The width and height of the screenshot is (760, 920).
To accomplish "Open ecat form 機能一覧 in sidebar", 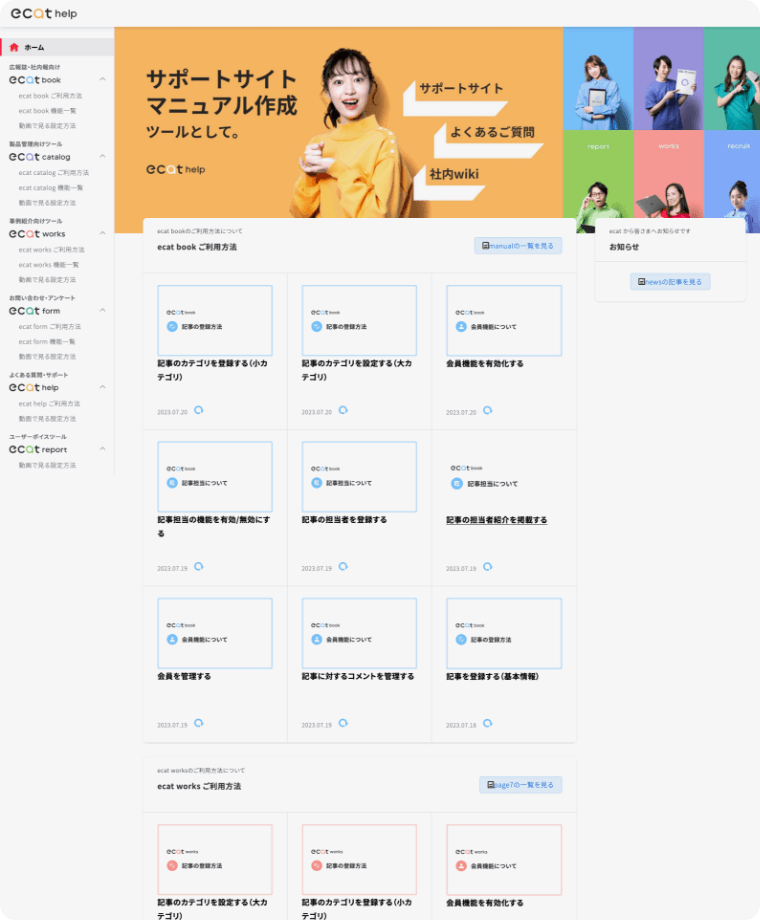I will coord(46,341).
